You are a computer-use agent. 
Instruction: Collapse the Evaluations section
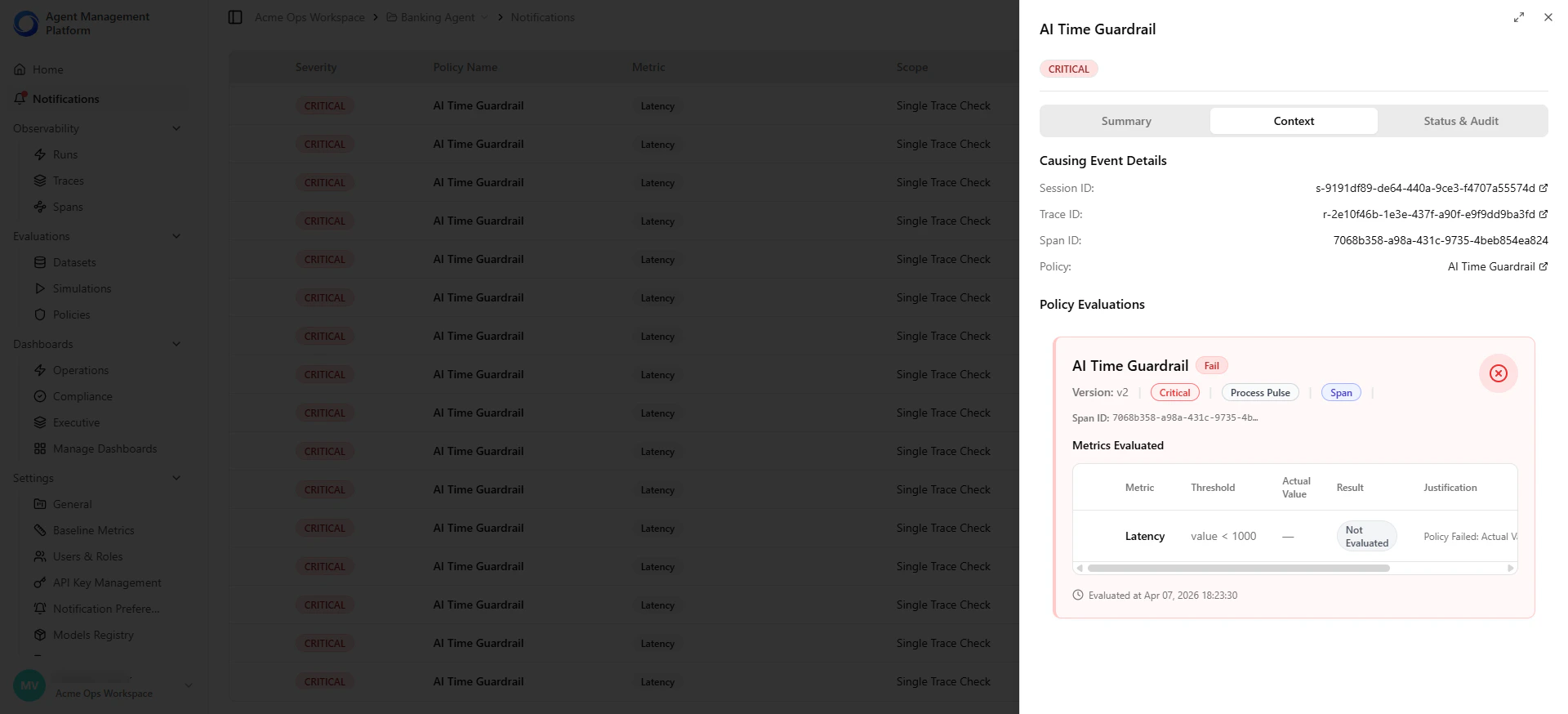point(176,236)
